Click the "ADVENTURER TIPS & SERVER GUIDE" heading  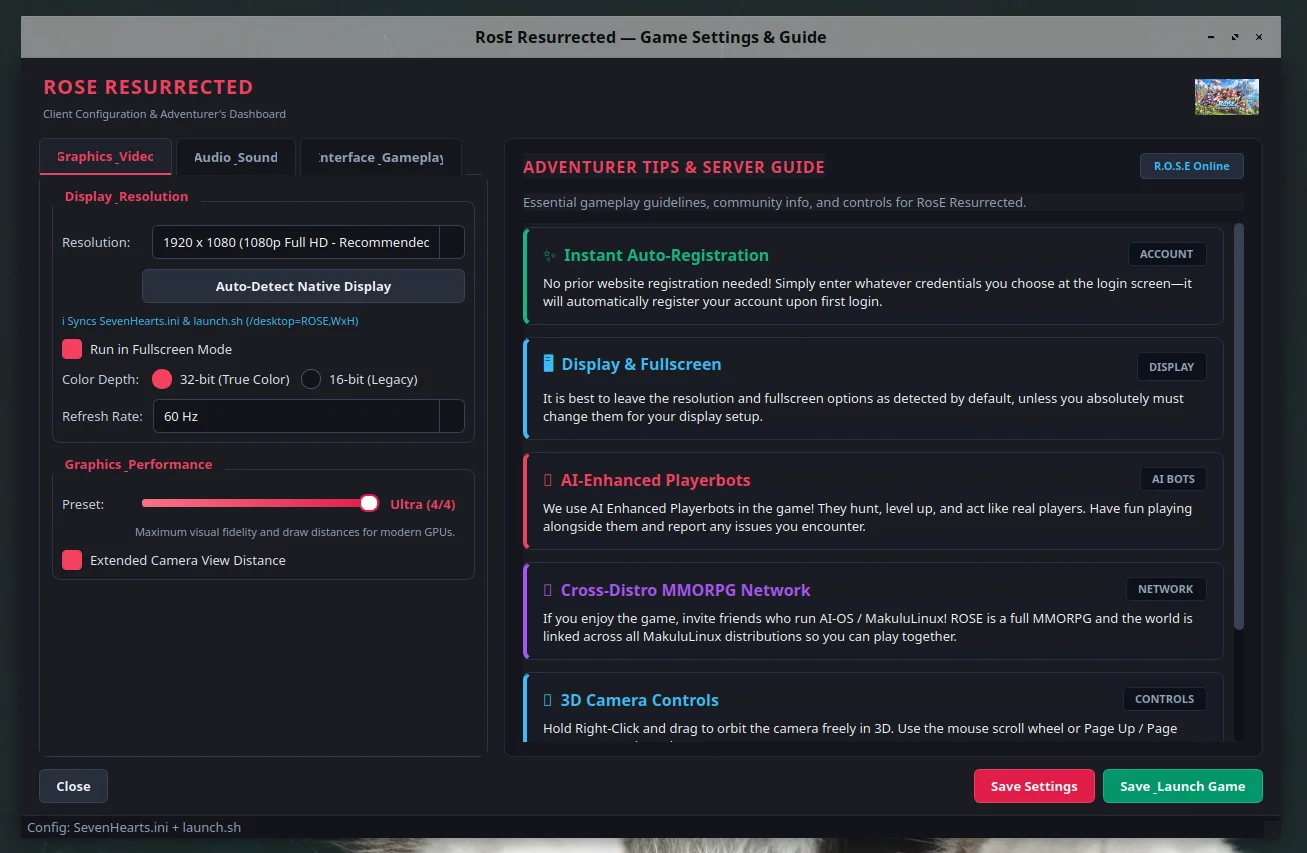[674, 167]
